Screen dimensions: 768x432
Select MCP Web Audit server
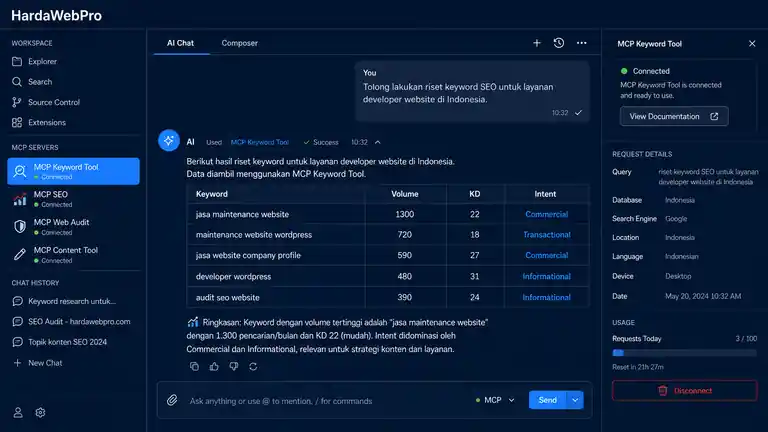pyautogui.click(x=73, y=226)
